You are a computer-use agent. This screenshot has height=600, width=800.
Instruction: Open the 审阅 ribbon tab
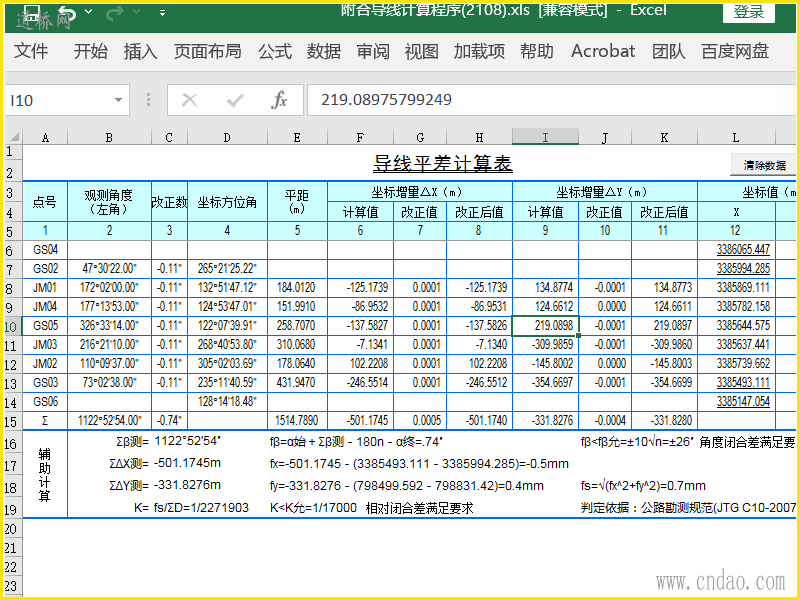click(373, 51)
